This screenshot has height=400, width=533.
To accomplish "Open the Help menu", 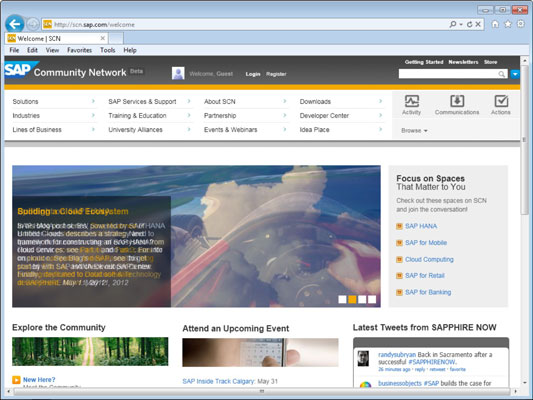I will click(130, 50).
